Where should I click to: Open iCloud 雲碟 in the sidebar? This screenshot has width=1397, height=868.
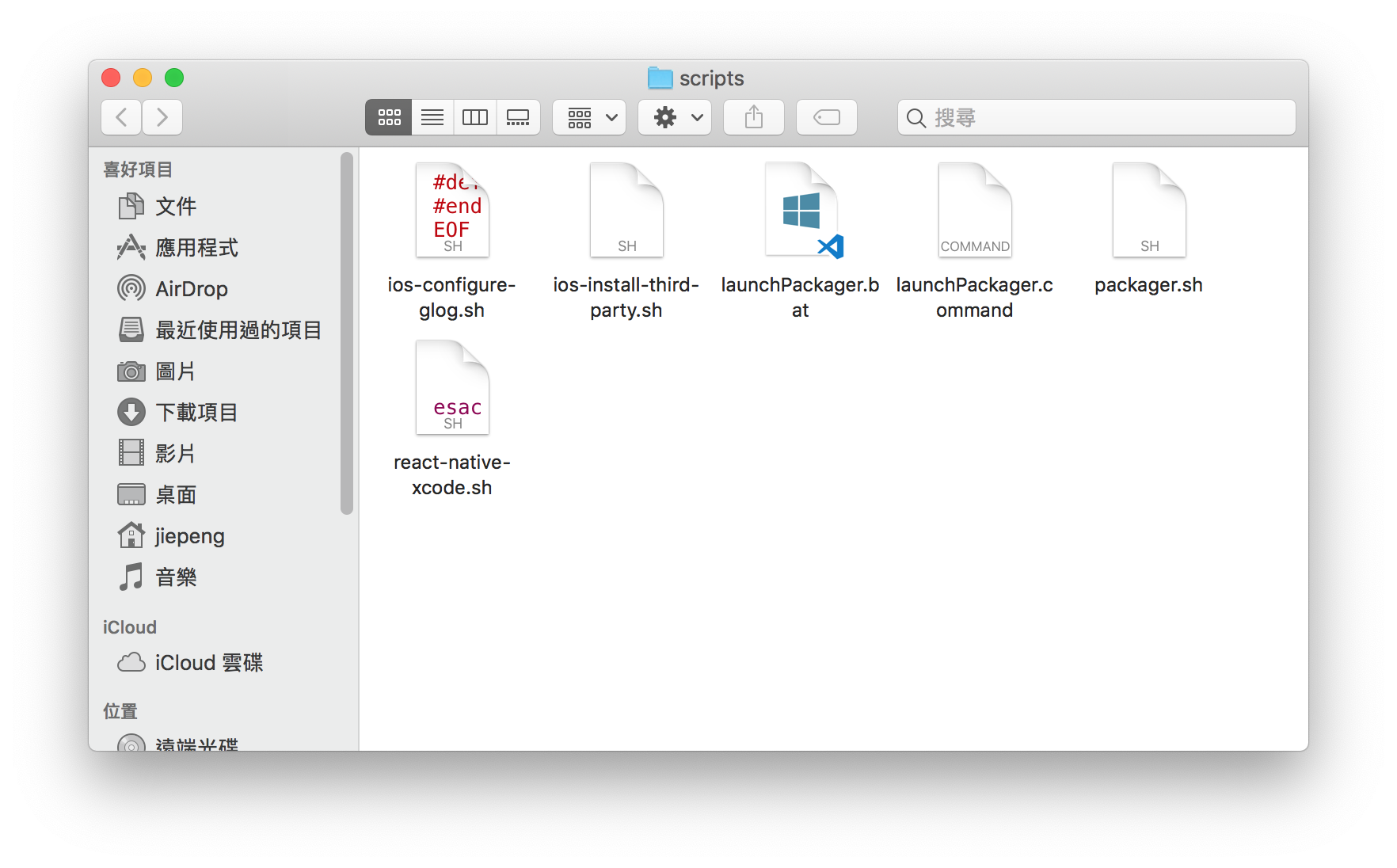coord(208,663)
